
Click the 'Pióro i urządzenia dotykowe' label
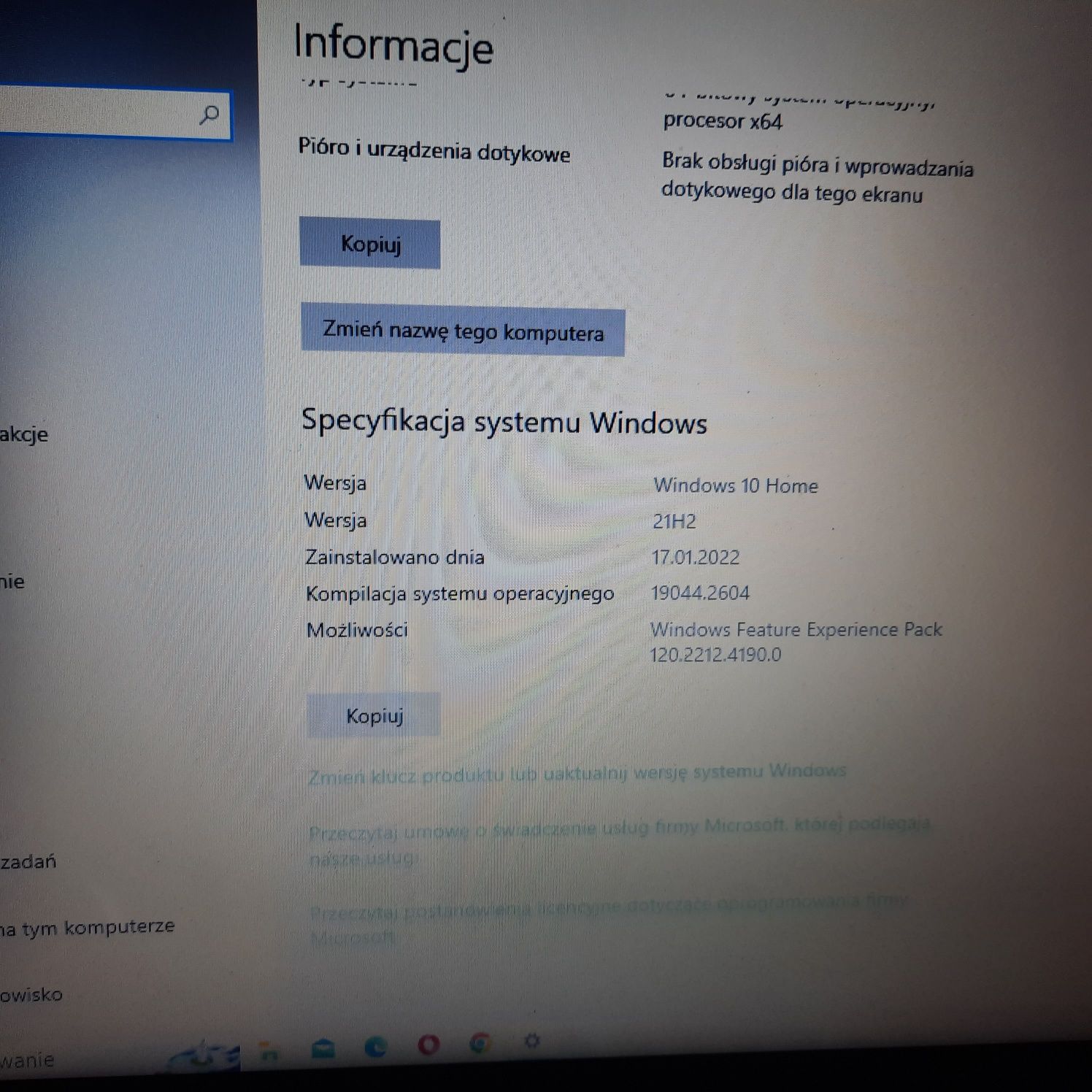434,150
